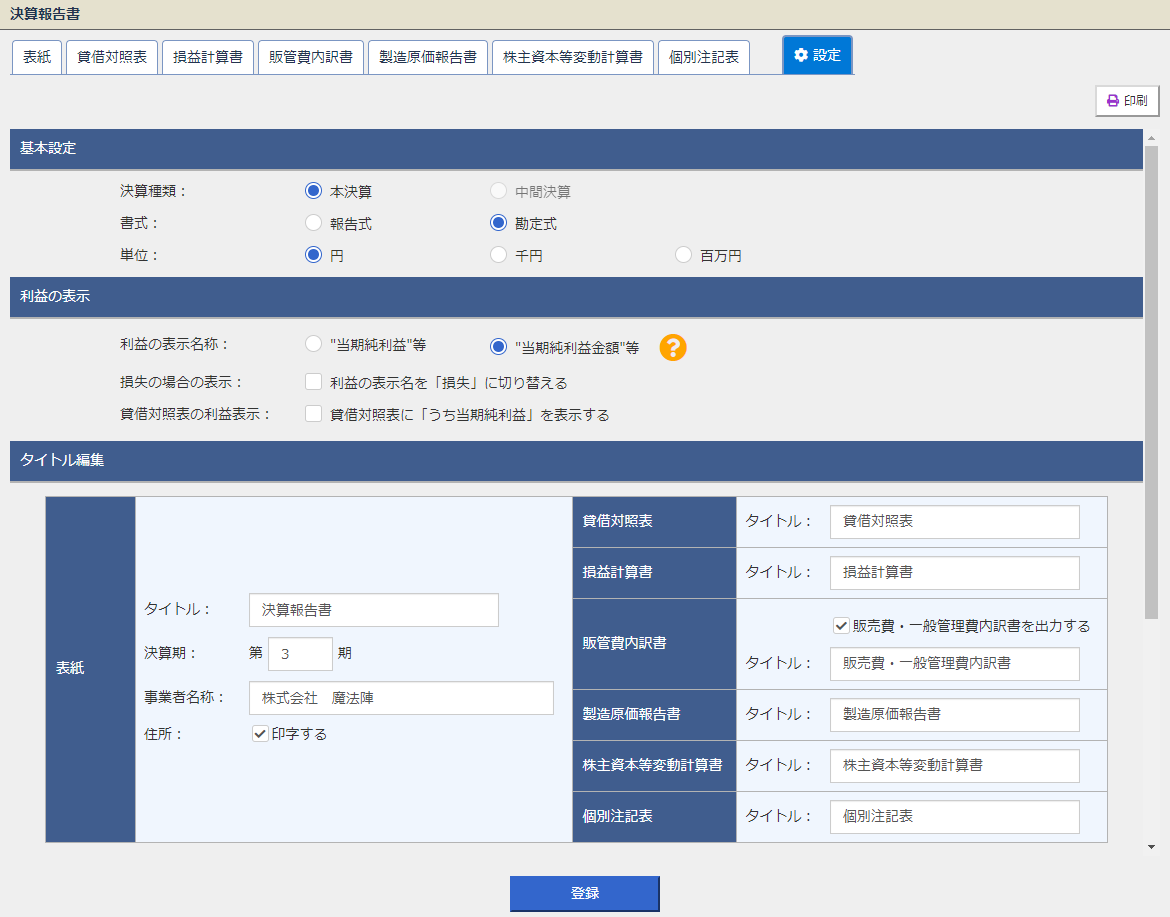Click the 表紙 title input field
Viewport: 1170px width, 917px height.
pos(373,610)
